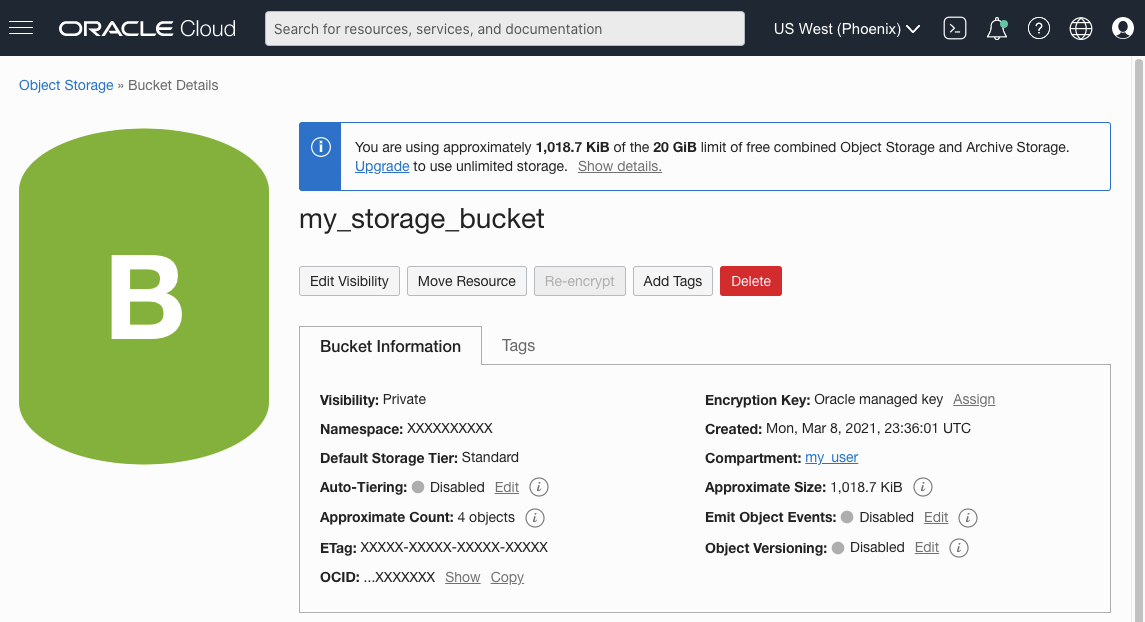Screen dimensions: 1145x622
Task: Open the hamburger navigation menu
Action: [x=21, y=28]
